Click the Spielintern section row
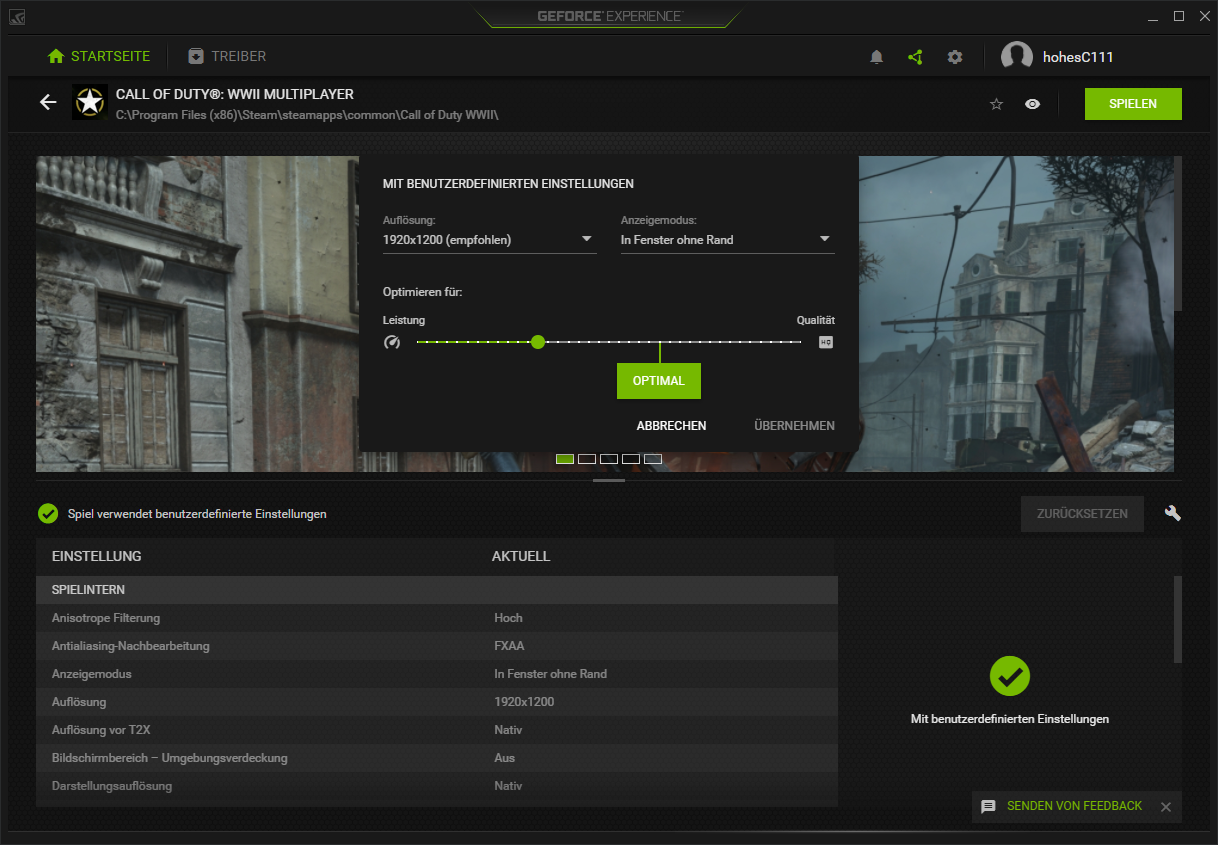The height and width of the screenshot is (845, 1218). [437, 590]
